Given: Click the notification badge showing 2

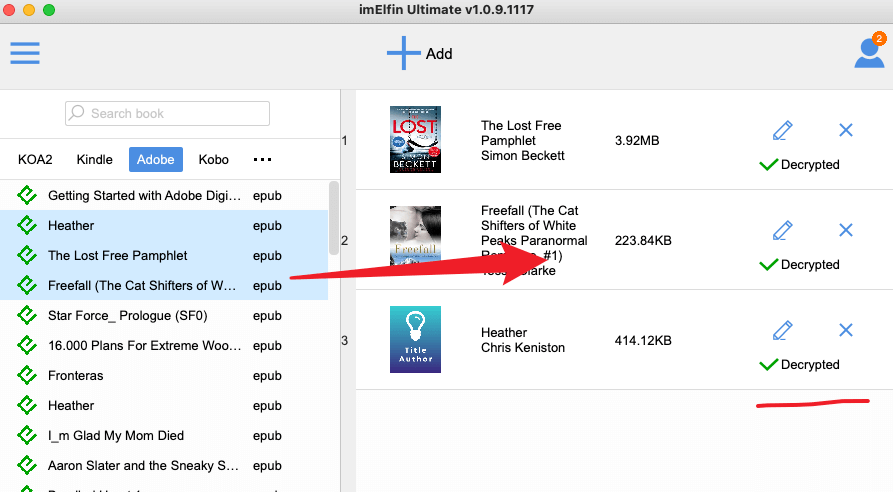Looking at the screenshot, I should 879,39.
